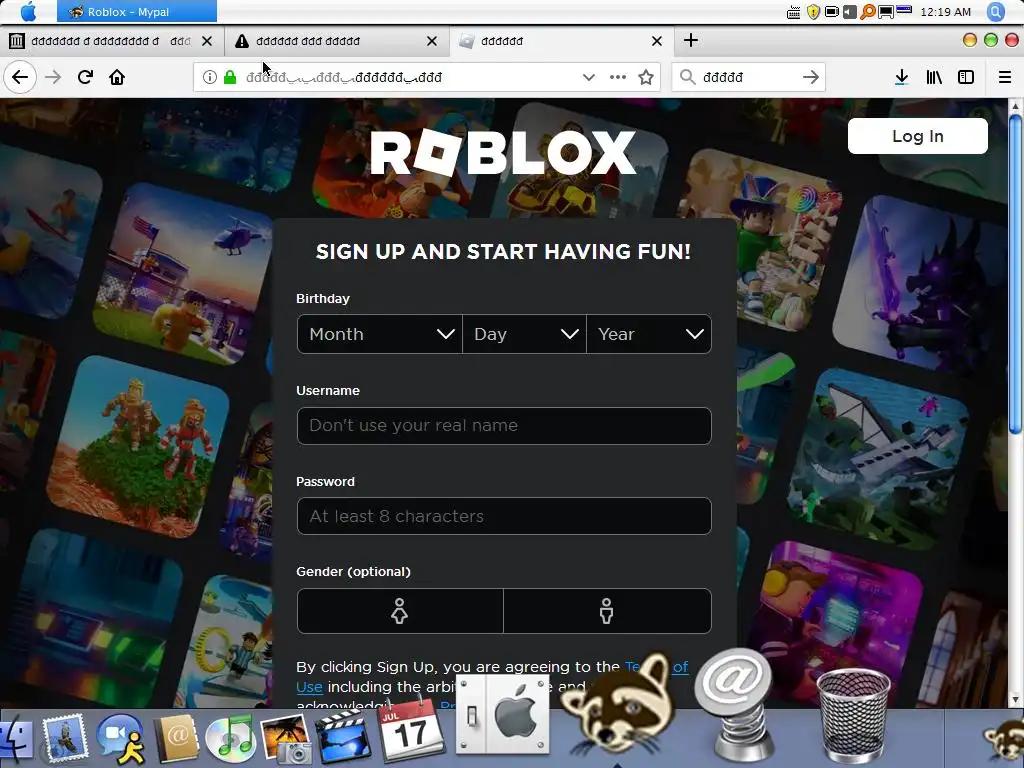Screen dimensions: 1024x768
Task: Open System Preferences in the dock
Action: 502,715
